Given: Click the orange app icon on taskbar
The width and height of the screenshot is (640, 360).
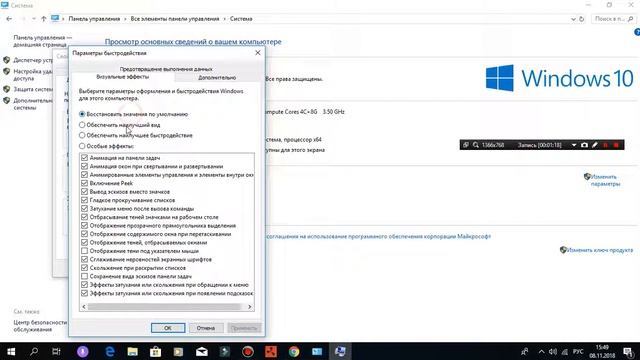Looking at the screenshot, I should (271, 351).
